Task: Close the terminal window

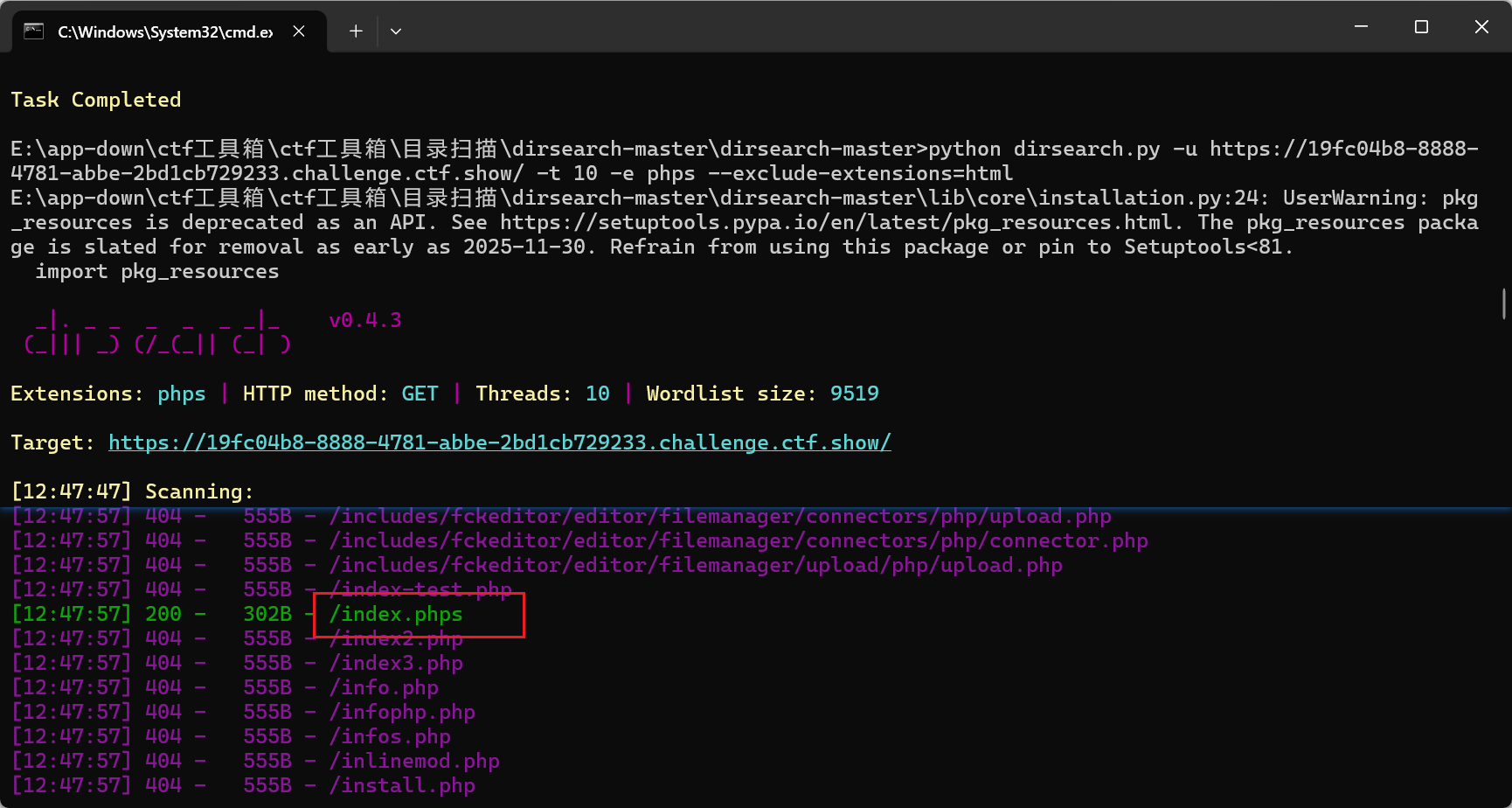Action: (x=1481, y=27)
